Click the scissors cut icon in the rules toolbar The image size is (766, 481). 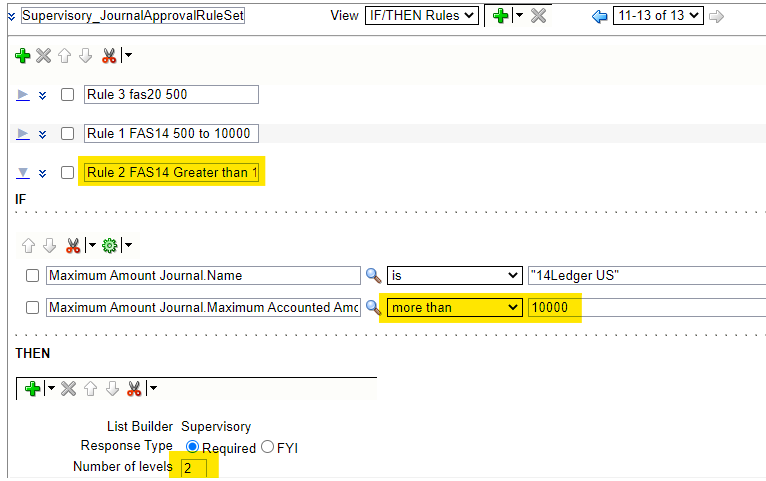point(110,56)
